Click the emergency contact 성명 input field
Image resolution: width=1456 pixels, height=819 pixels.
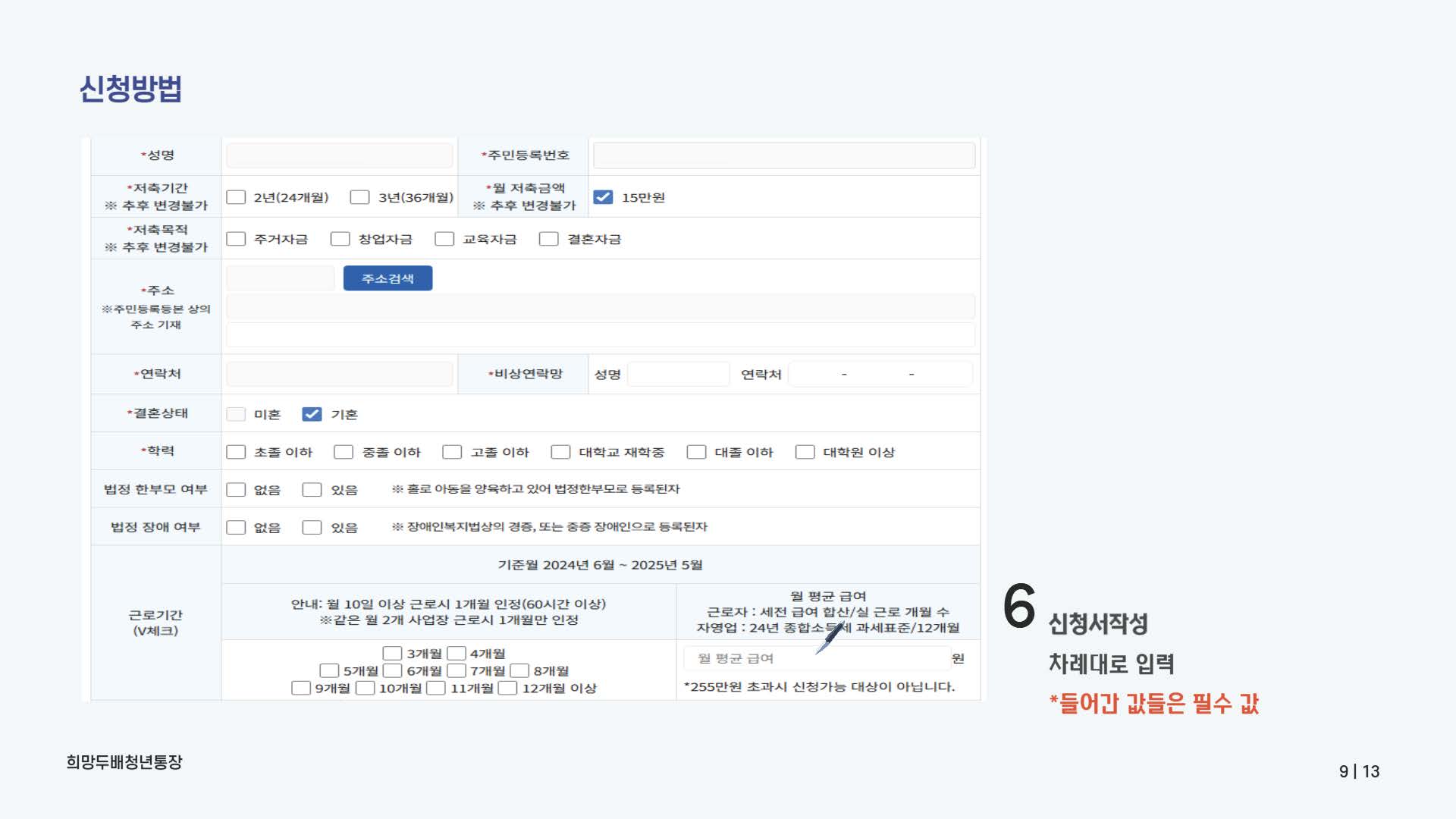click(x=677, y=374)
